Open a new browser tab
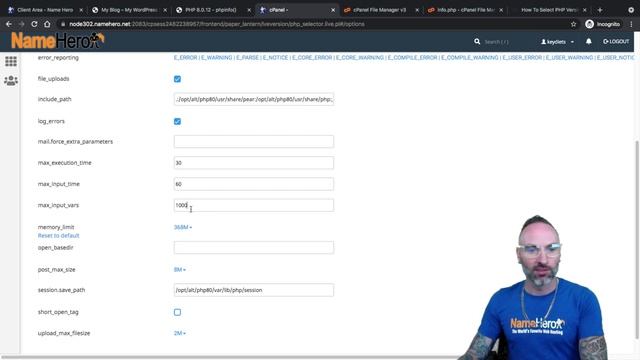The image size is (640, 360). pos(600,10)
